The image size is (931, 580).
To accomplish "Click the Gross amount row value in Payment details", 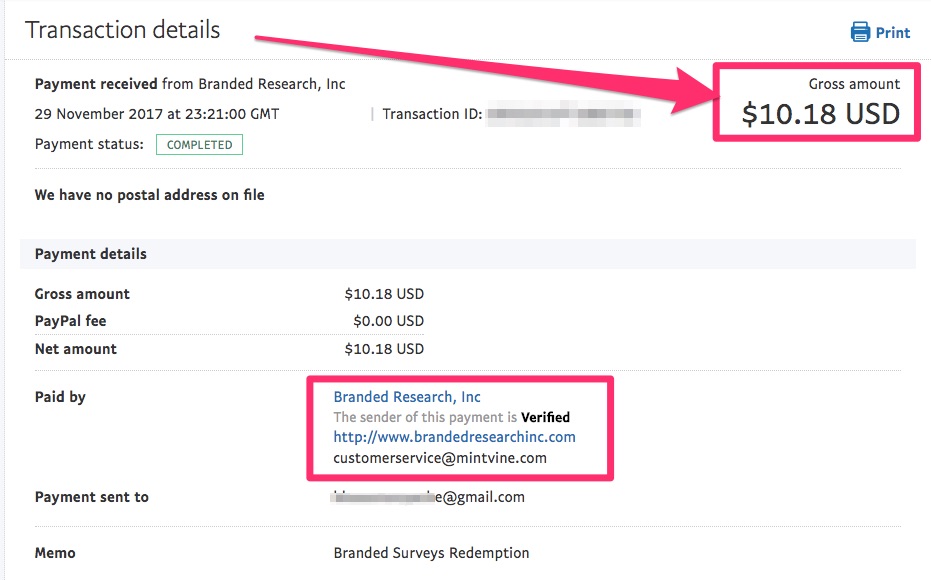I will [x=384, y=294].
